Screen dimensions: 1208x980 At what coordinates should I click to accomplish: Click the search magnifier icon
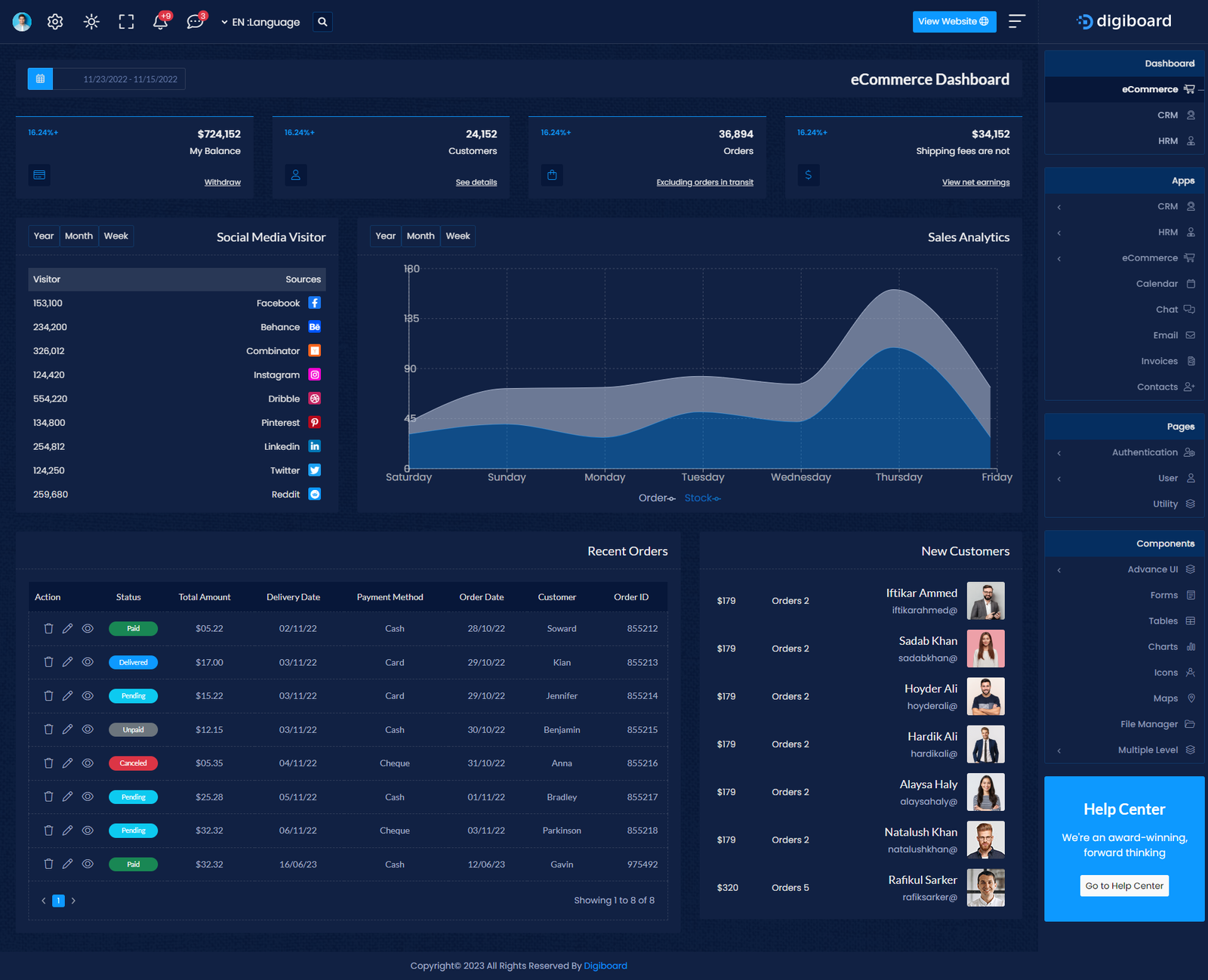click(322, 22)
